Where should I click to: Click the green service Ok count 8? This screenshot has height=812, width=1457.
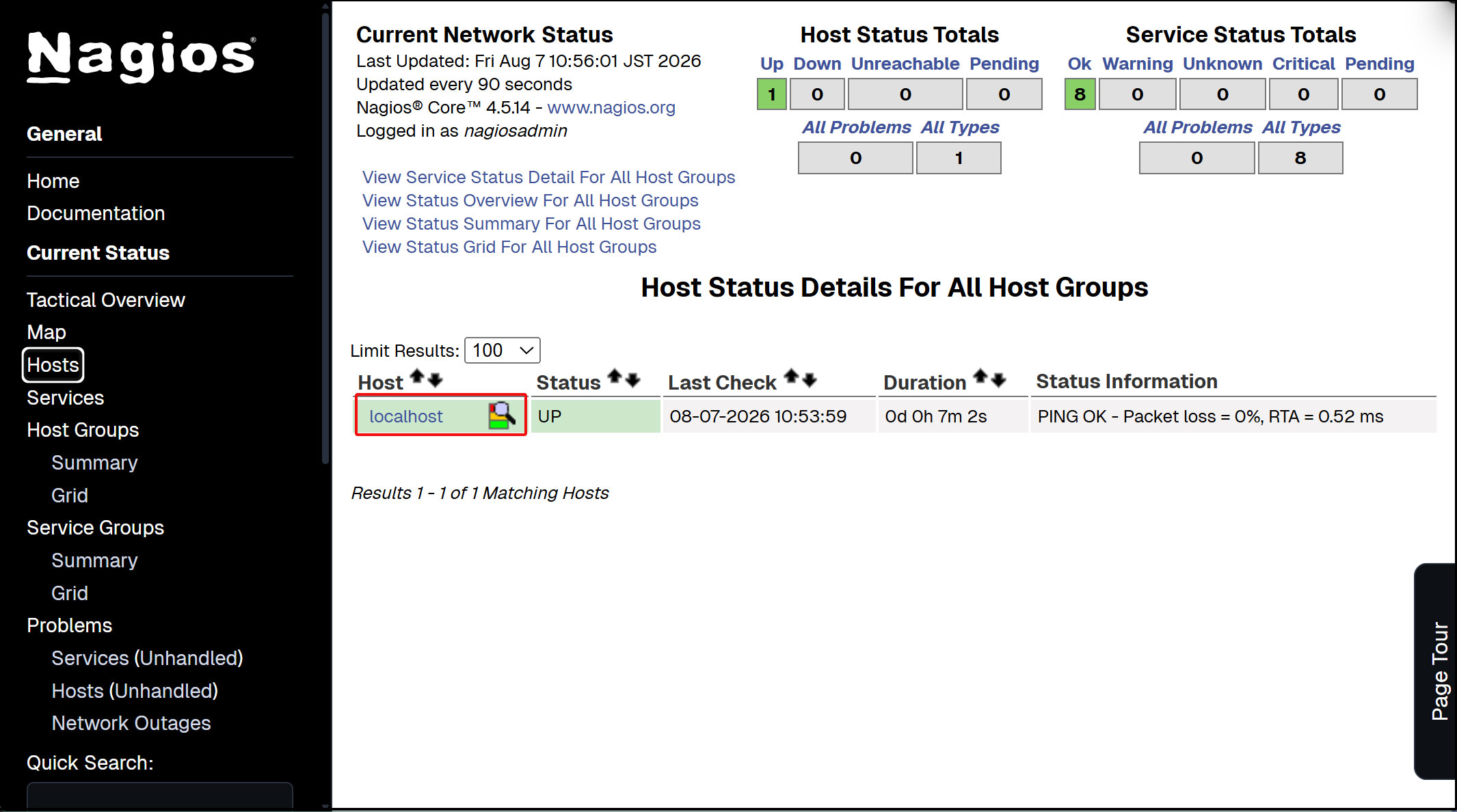(1080, 94)
